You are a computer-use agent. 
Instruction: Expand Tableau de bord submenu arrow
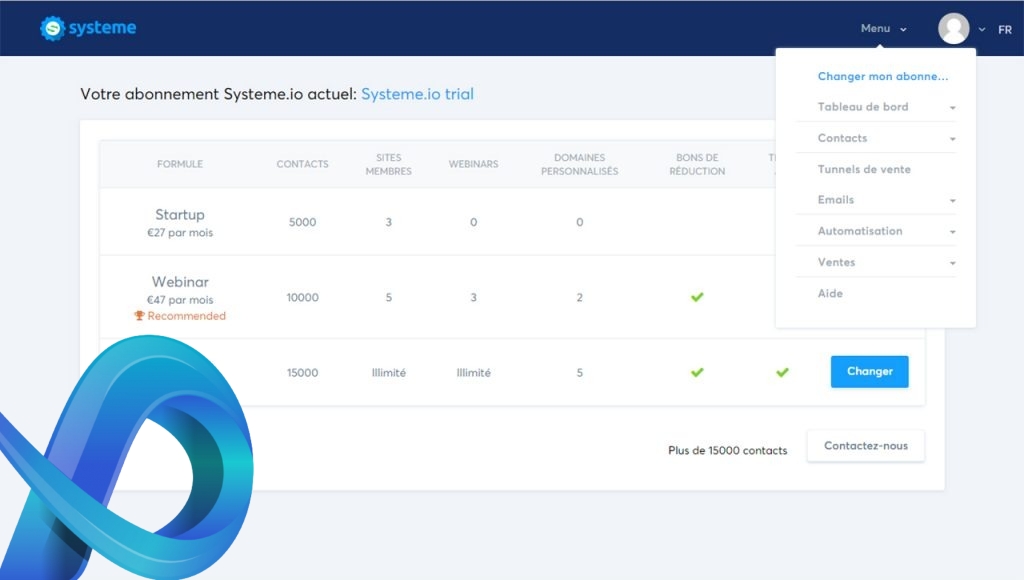952,108
